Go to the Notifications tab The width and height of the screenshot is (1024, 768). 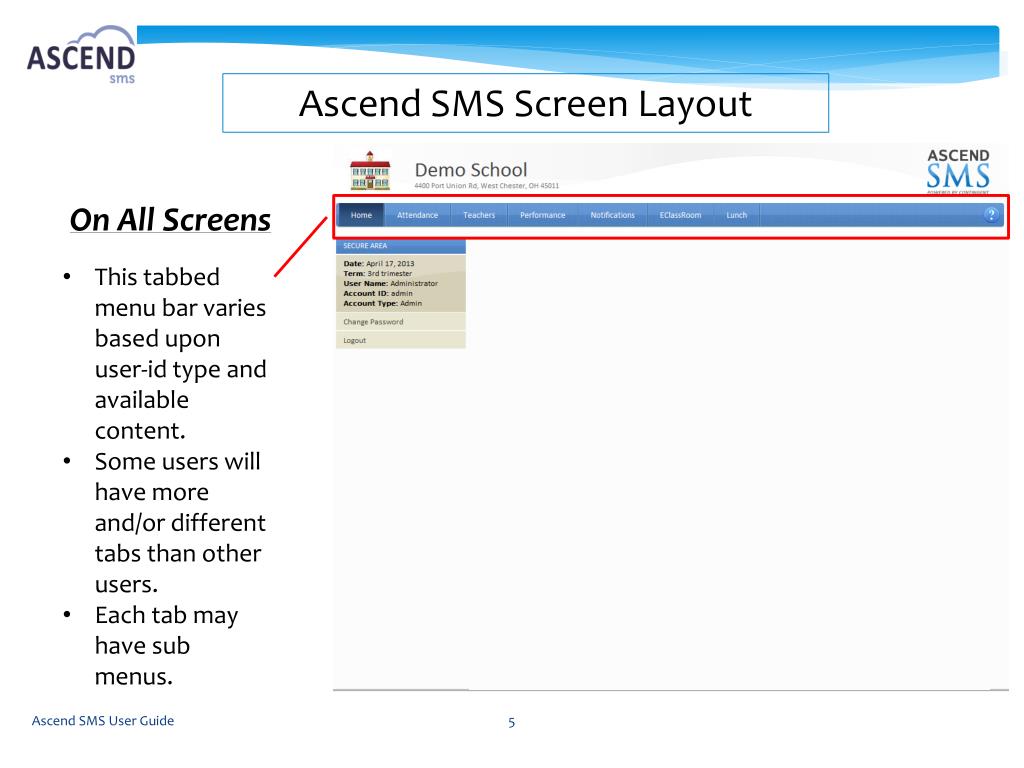click(x=612, y=215)
